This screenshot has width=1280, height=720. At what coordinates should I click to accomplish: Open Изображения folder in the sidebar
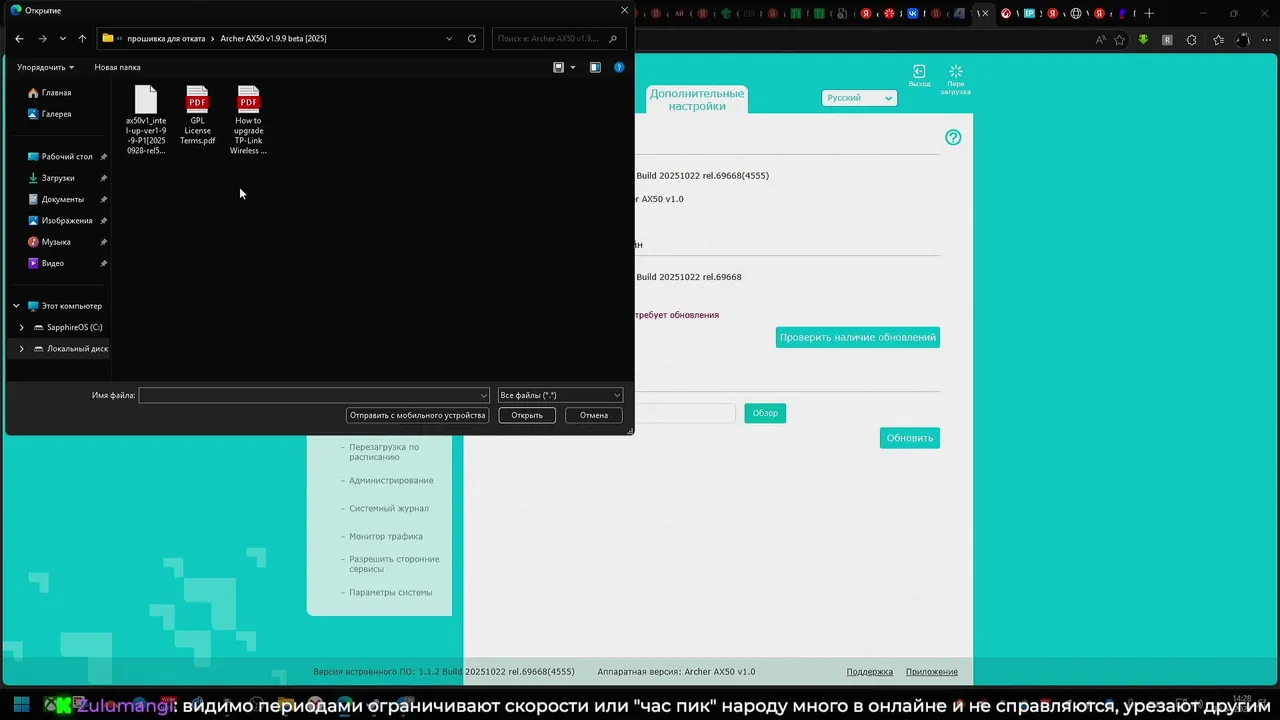tap(67, 220)
